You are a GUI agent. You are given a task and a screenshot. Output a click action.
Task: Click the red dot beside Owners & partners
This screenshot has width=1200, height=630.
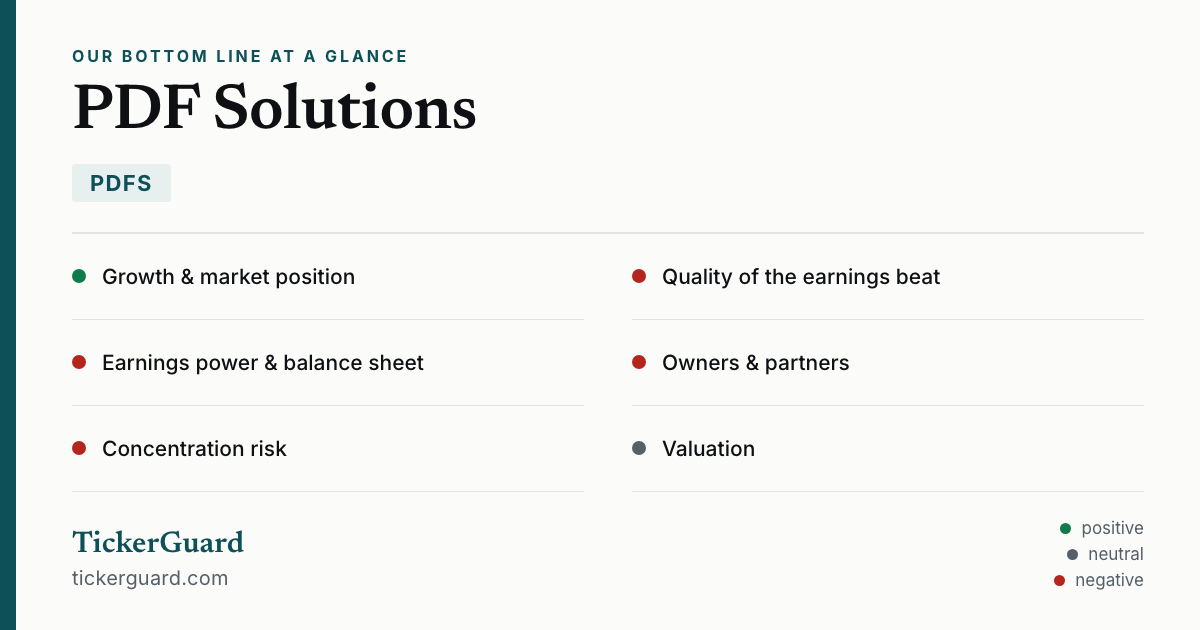point(639,362)
